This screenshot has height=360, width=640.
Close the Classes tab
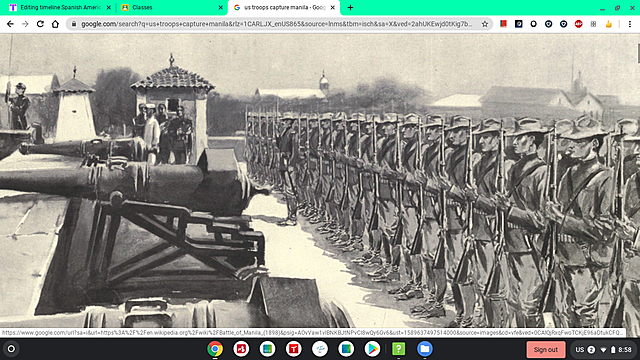[220, 7]
